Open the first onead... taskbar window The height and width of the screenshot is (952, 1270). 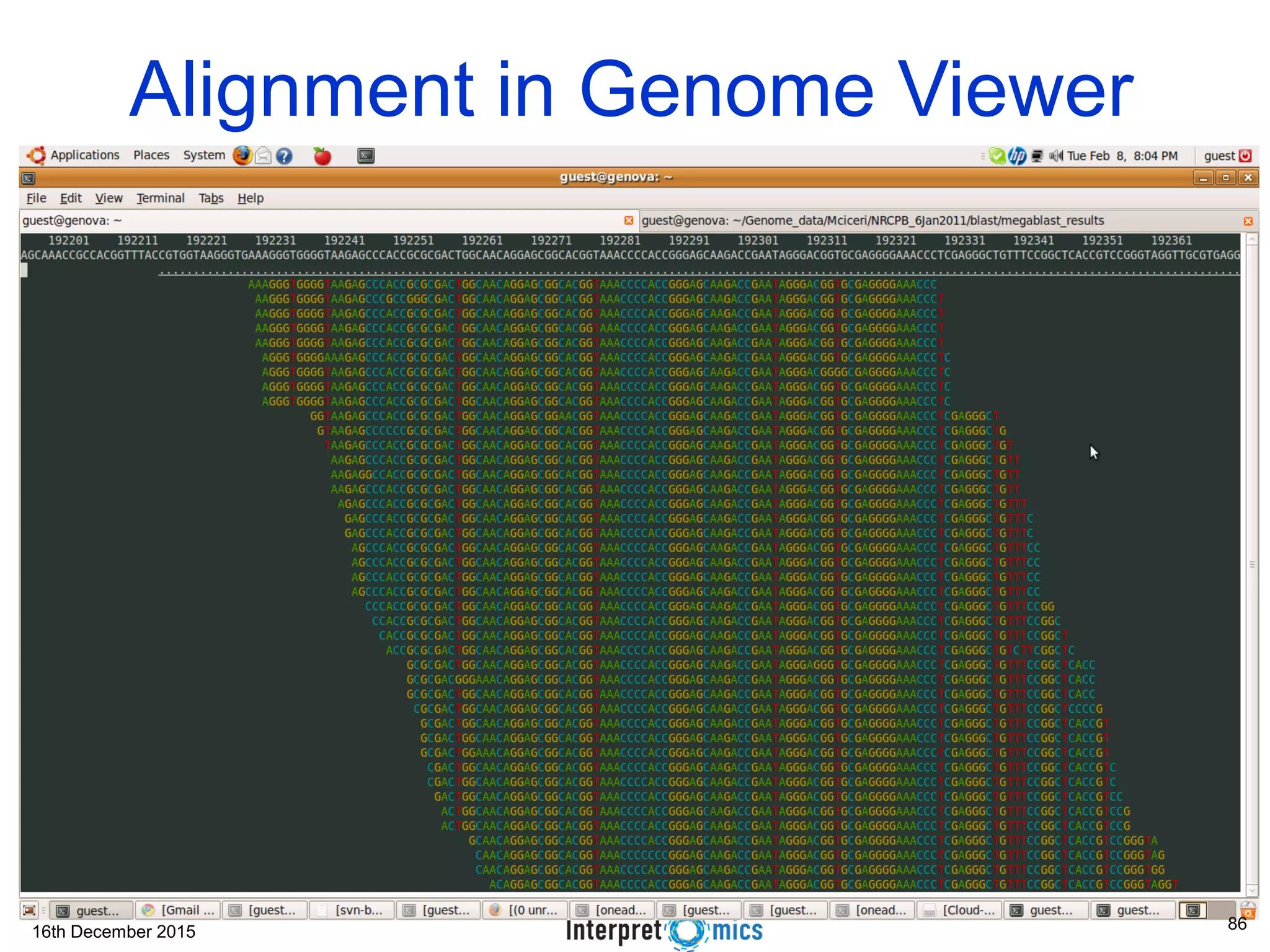[x=612, y=910]
